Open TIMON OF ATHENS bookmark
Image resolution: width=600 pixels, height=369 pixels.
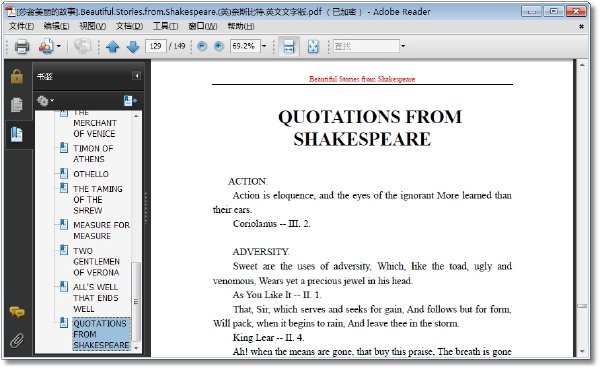[93, 153]
